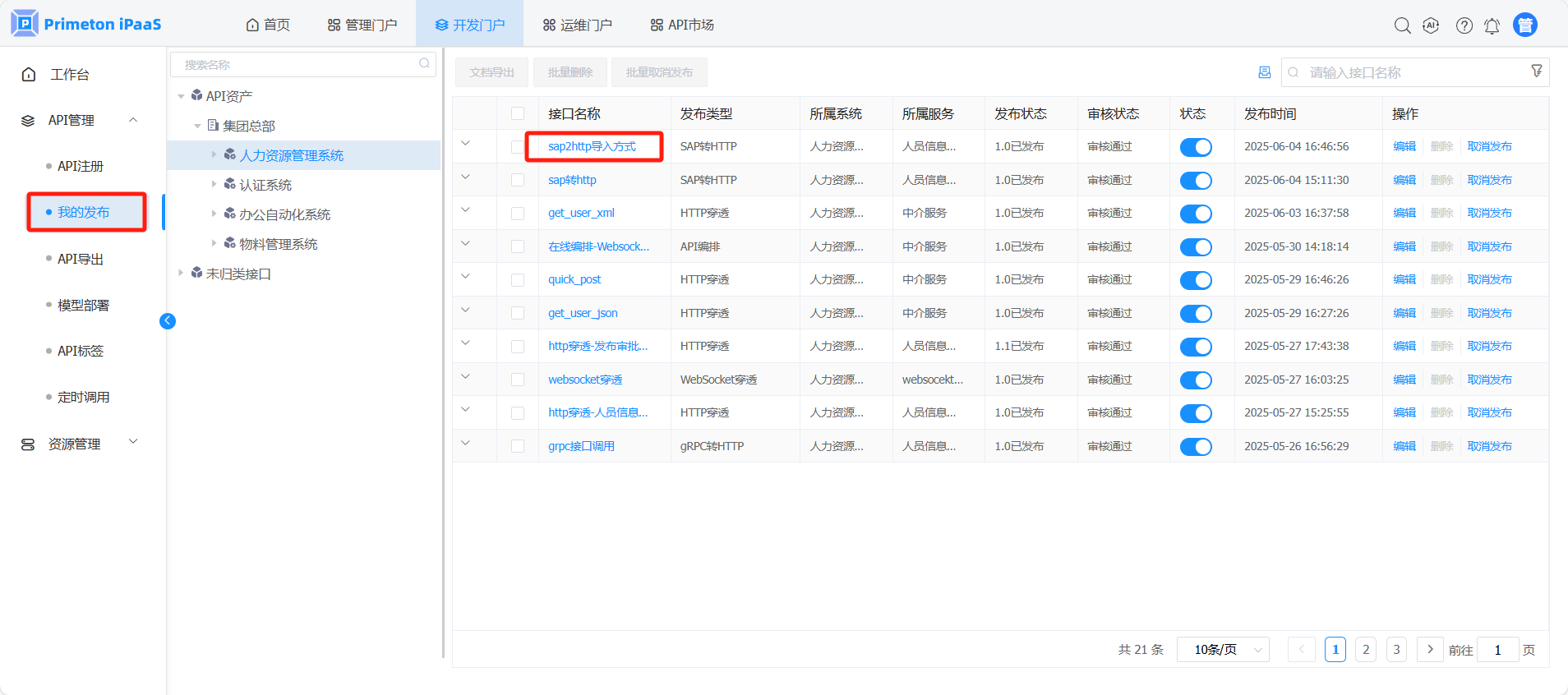The width and height of the screenshot is (1568, 695).
Task: Tick the checkbox for get_user_xml row
Action: [x=518, y=214]
